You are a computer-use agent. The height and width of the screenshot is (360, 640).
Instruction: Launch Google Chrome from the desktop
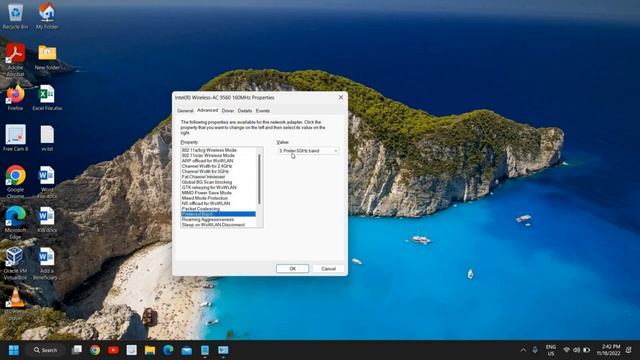(x=16, y=181)
